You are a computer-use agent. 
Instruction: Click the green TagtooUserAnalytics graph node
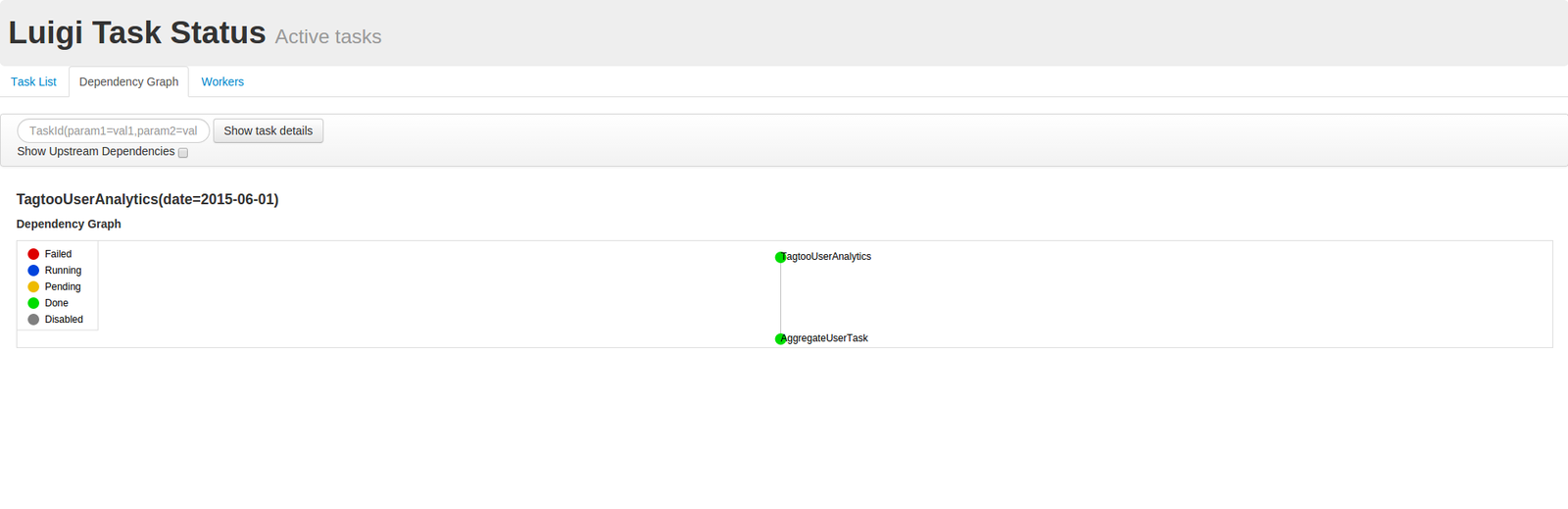click(x=780, y=257)
